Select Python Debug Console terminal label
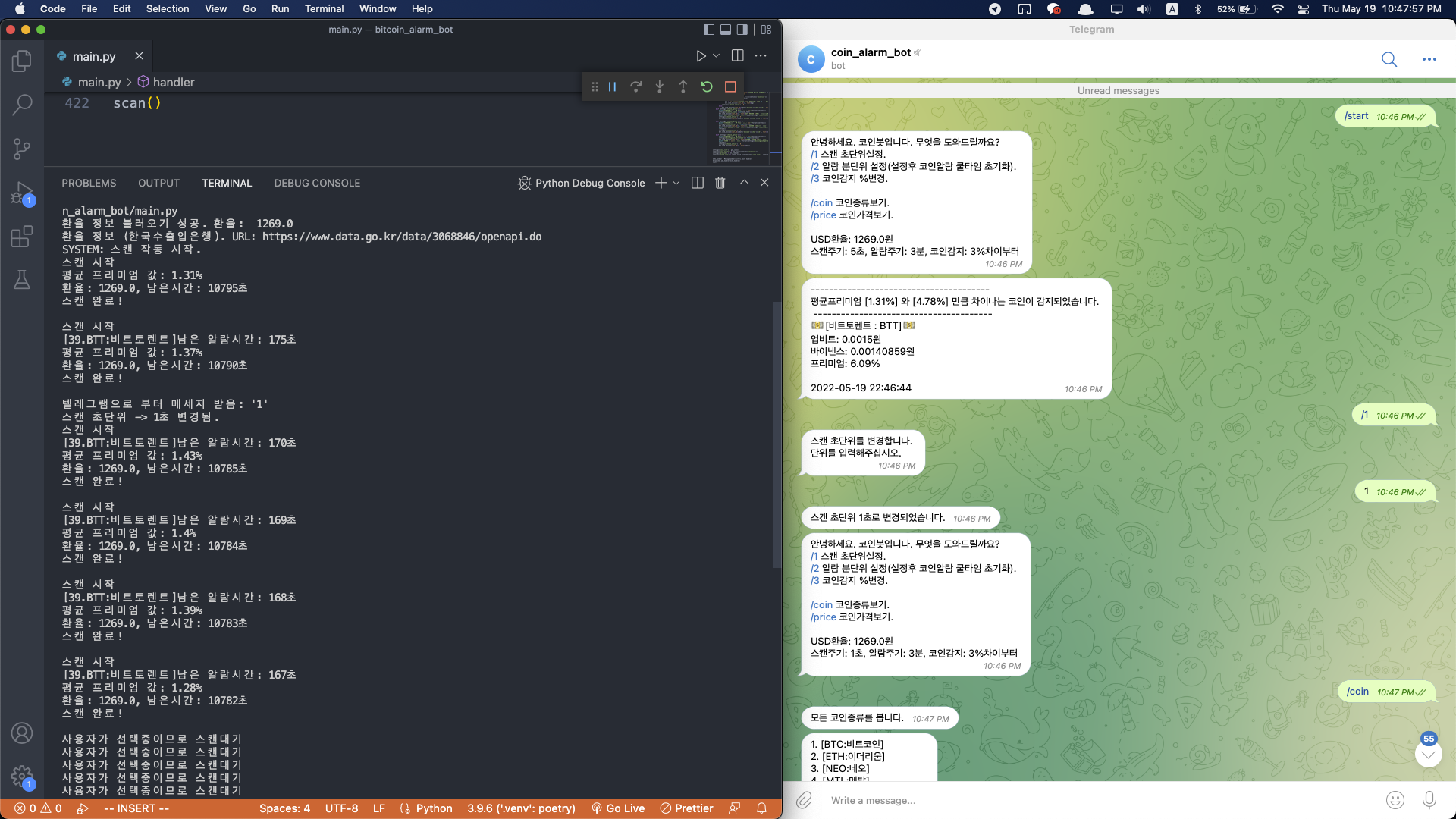1456x819 pixels. click(582, 183)
